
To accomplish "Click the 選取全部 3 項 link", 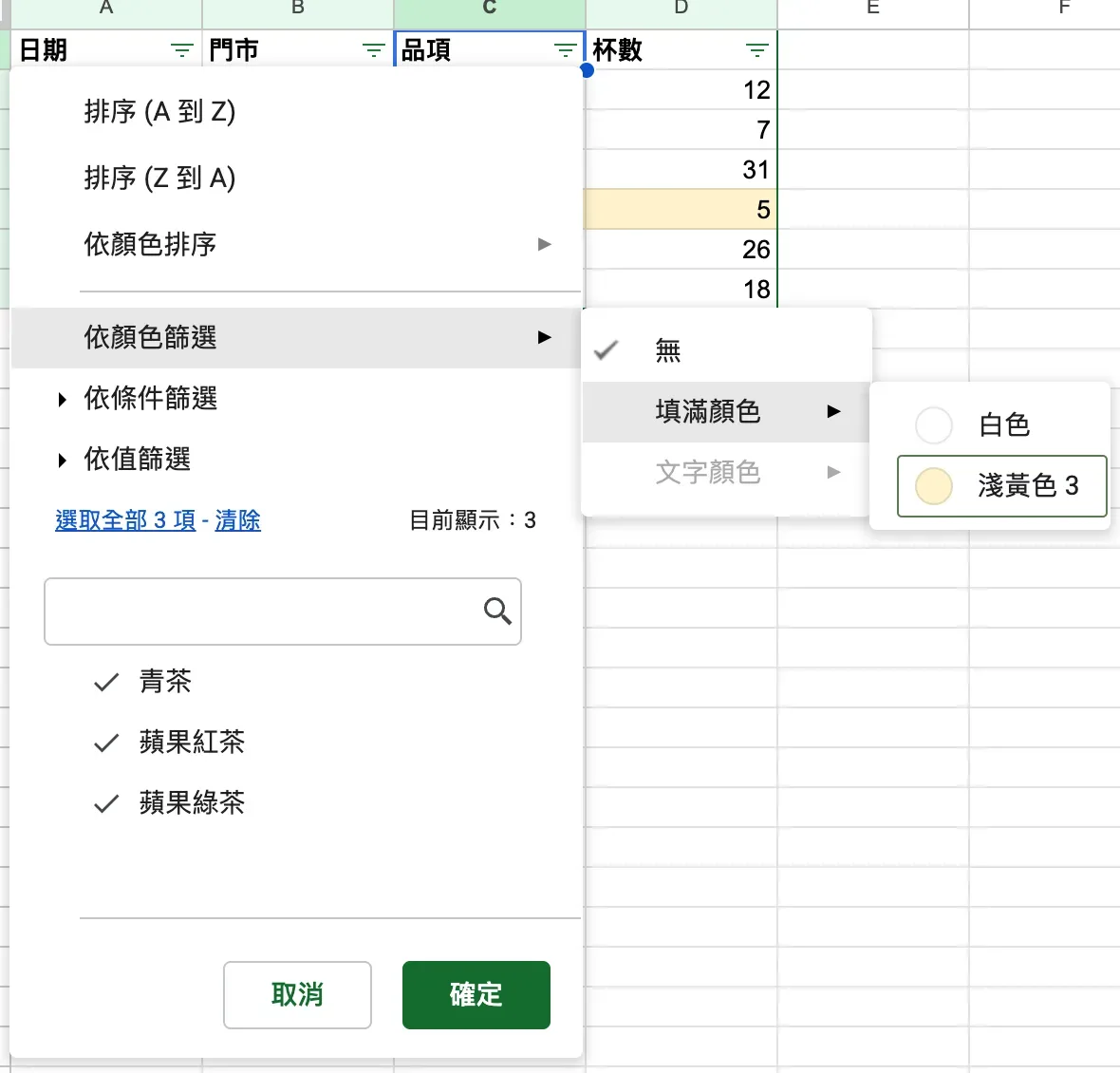I will tap(125, 520).
